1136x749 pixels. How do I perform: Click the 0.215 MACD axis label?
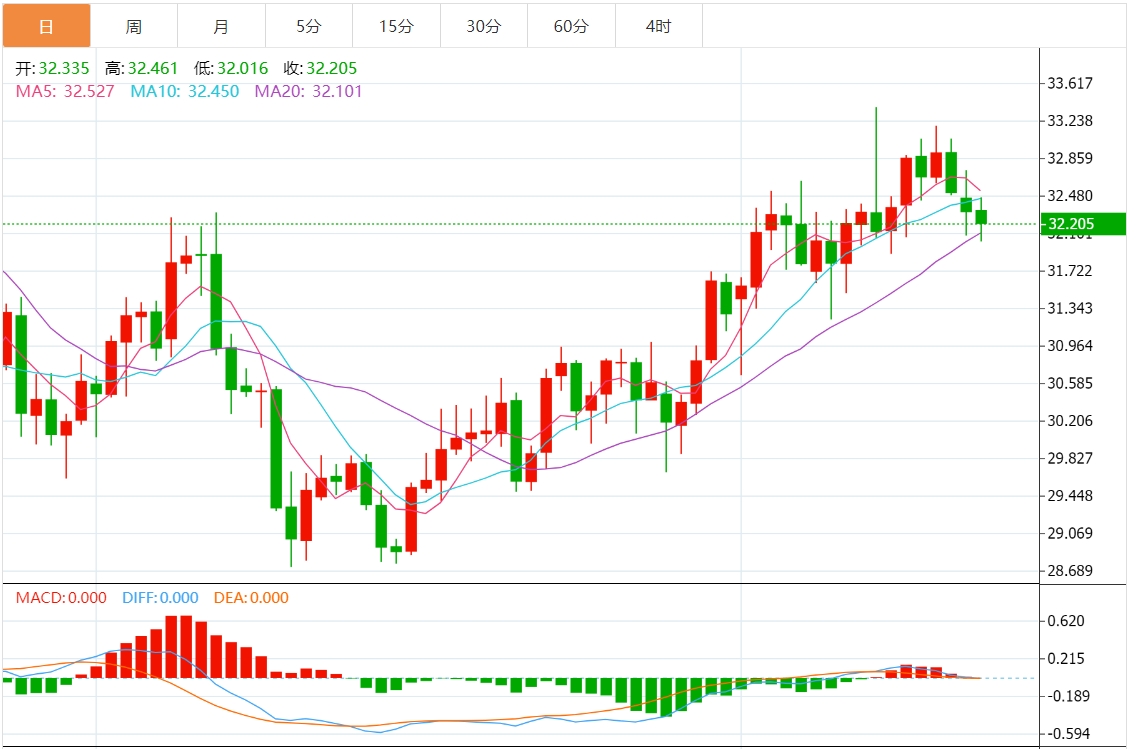[x=1066, y=658]
